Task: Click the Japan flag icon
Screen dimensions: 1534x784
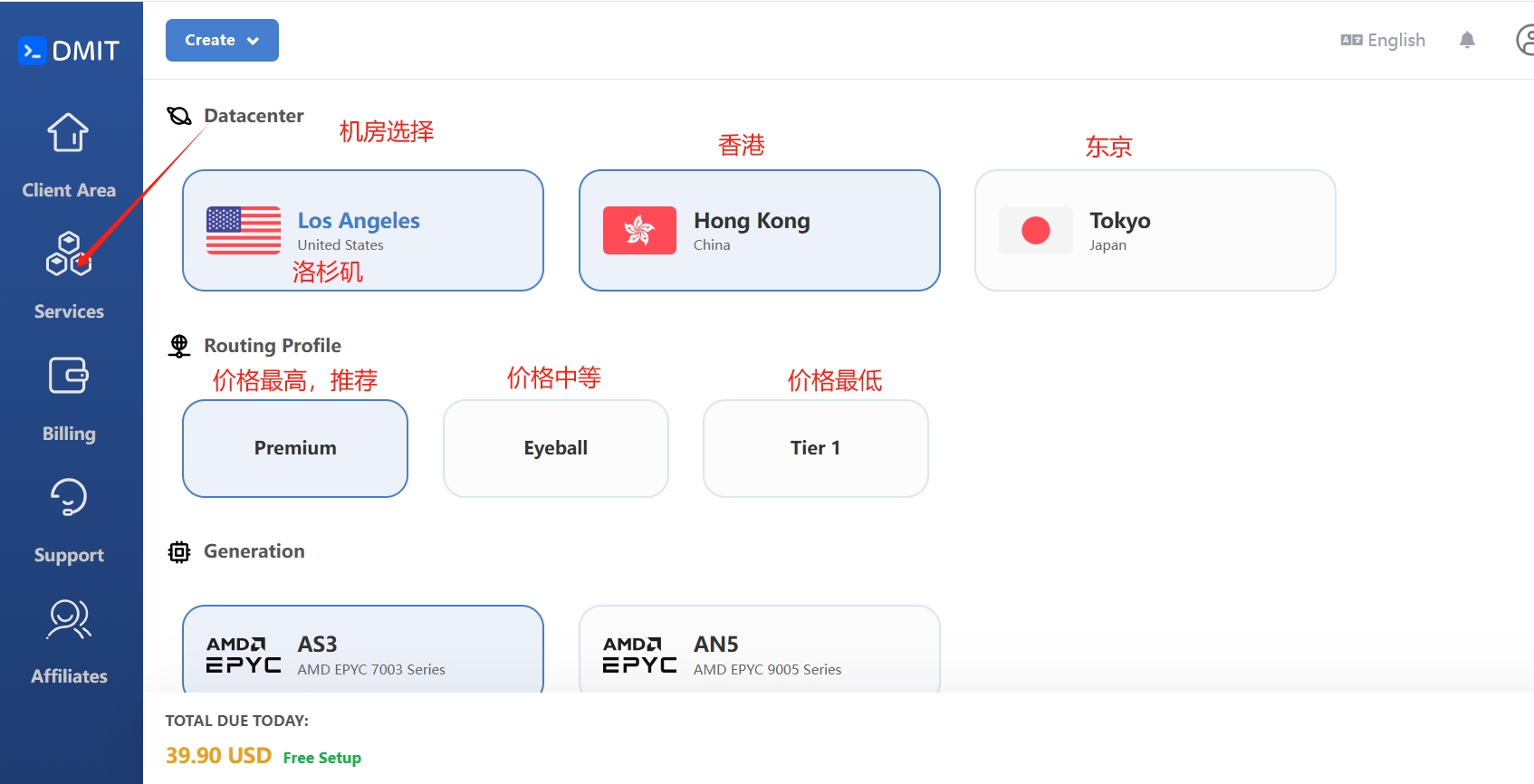Action: (x=1036, y=230)
